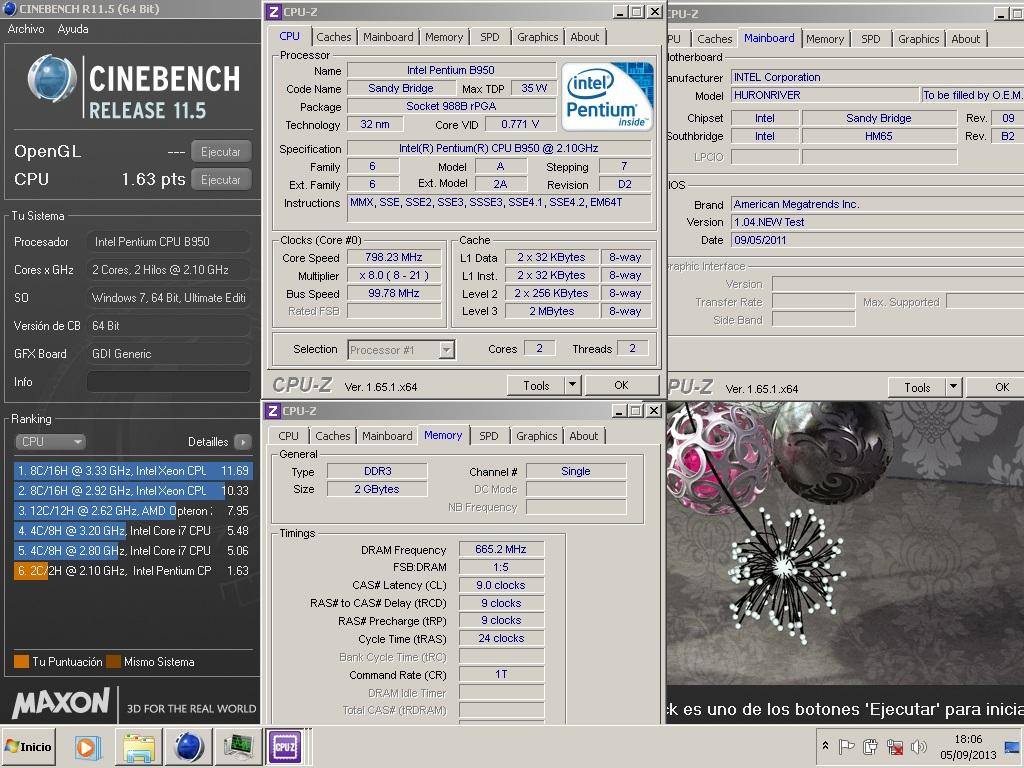Switch to Caches tab in top CPU-Z window

tap(334, 37)
